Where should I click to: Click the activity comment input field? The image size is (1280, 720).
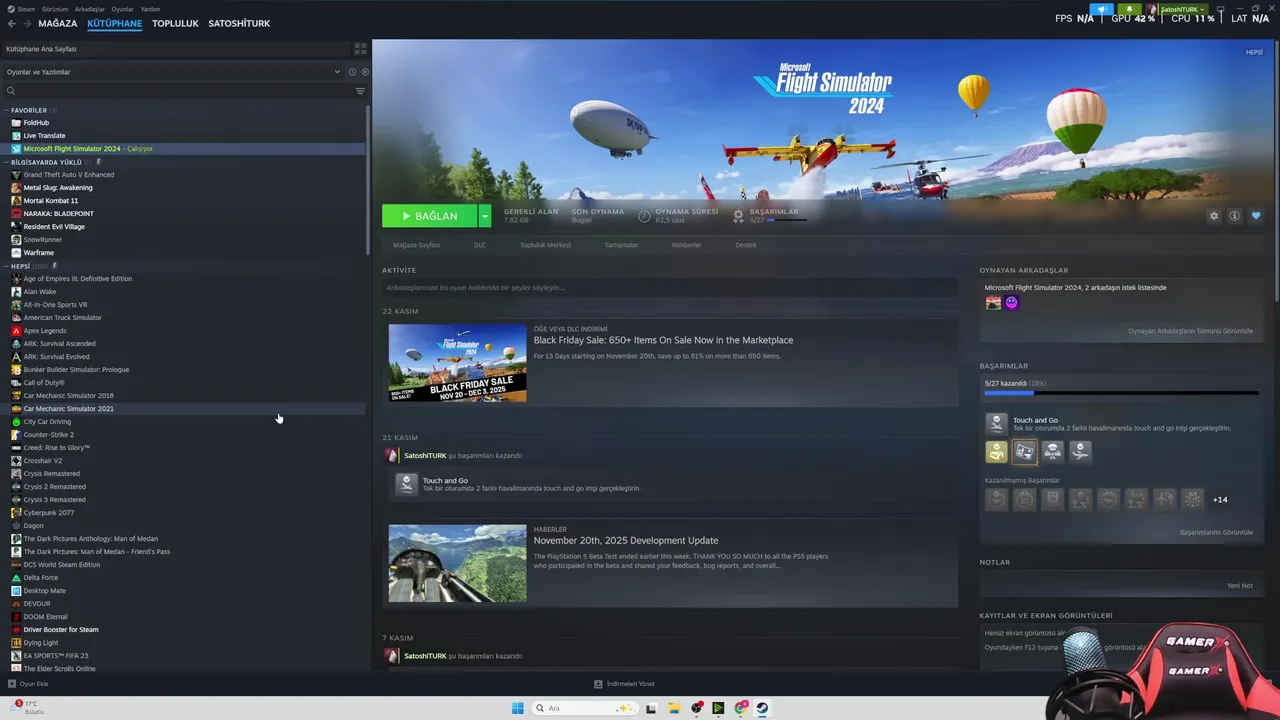click(x=668, y=288)
